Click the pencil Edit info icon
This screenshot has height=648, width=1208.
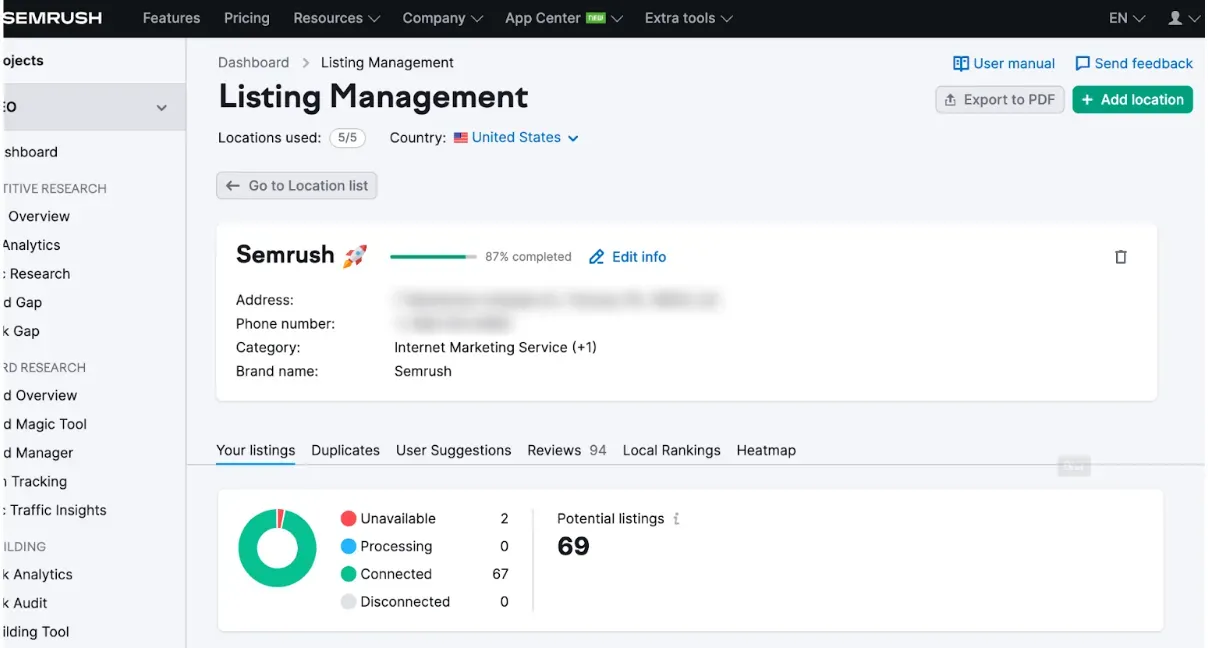pos(597,257)
